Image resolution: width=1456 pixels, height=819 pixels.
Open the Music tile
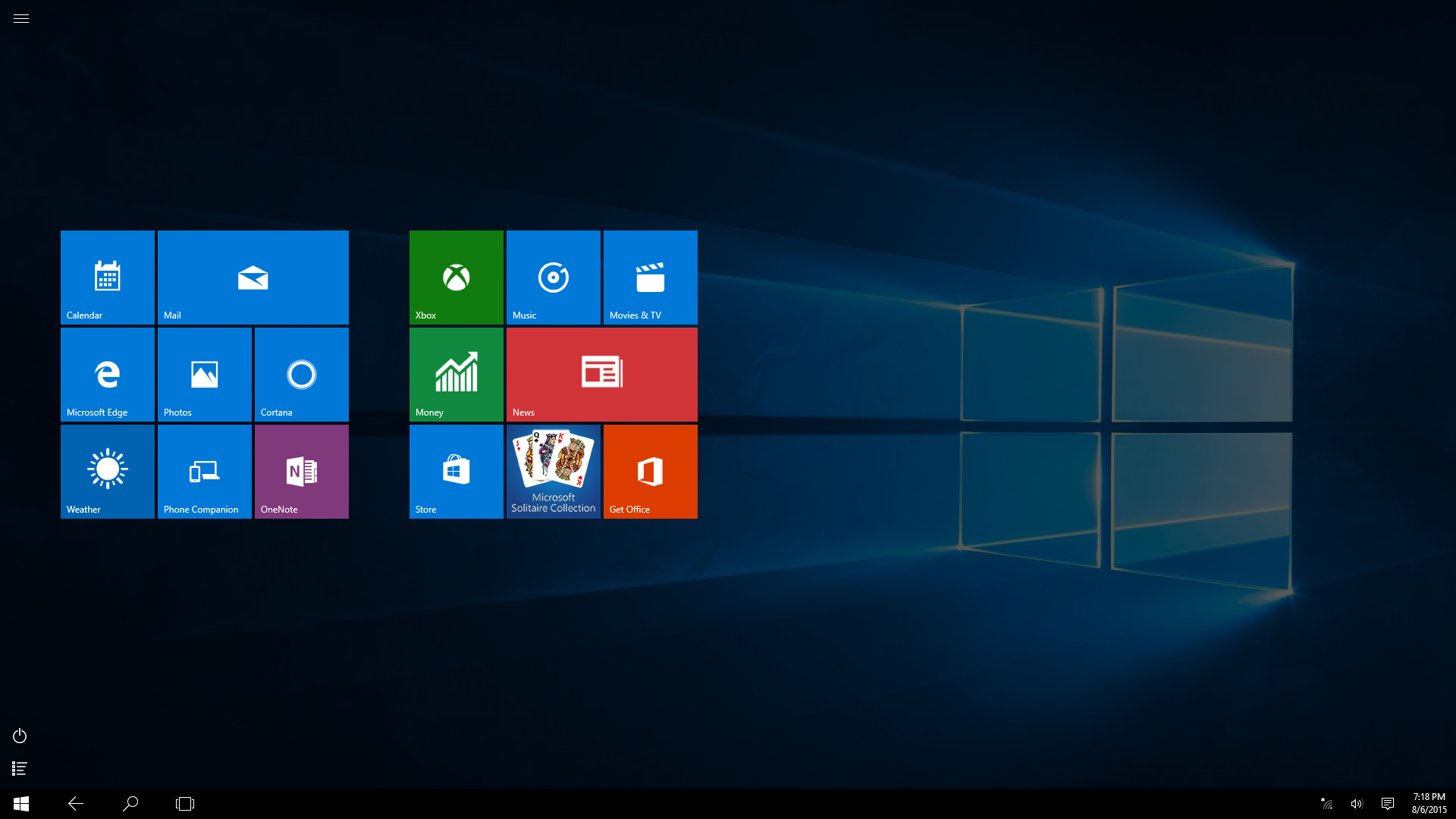point(554,278)
